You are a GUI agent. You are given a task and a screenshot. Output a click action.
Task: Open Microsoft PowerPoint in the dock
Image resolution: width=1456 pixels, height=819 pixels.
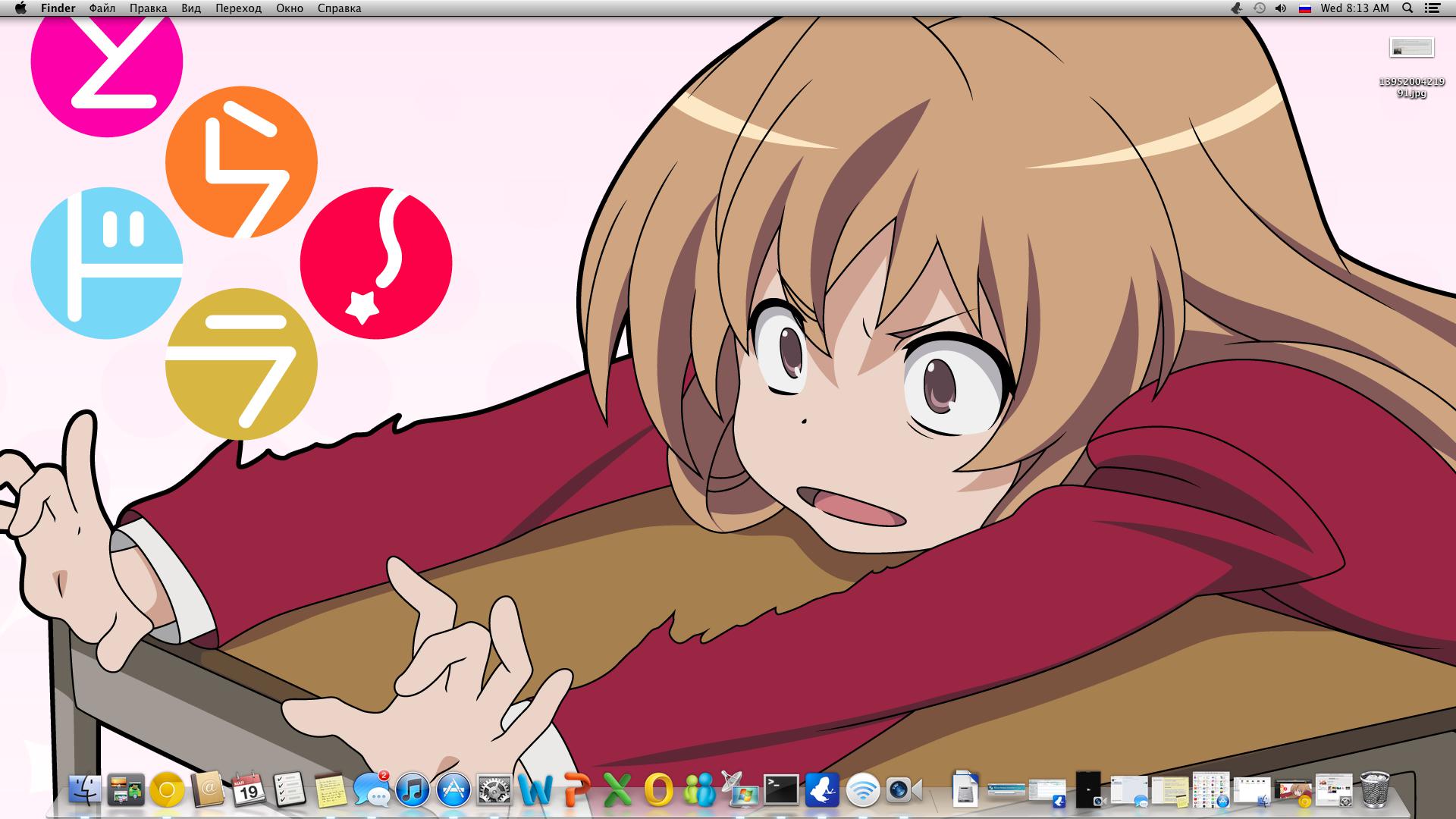(x=576, y=791)
